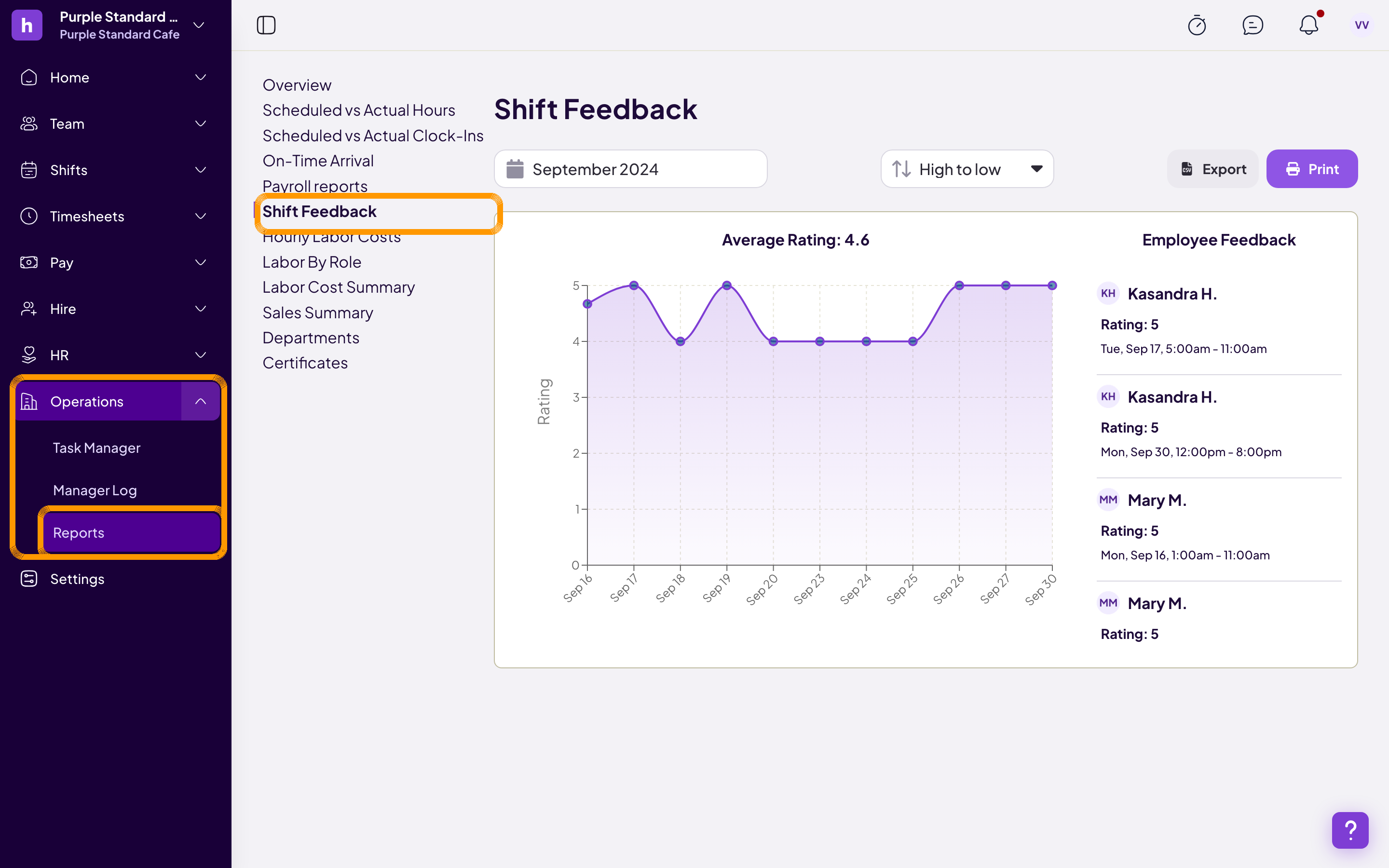The width and height of the screenshot is (1389, 868).
Task: Select the Shift Feedback report
Action: pos(319,211)
